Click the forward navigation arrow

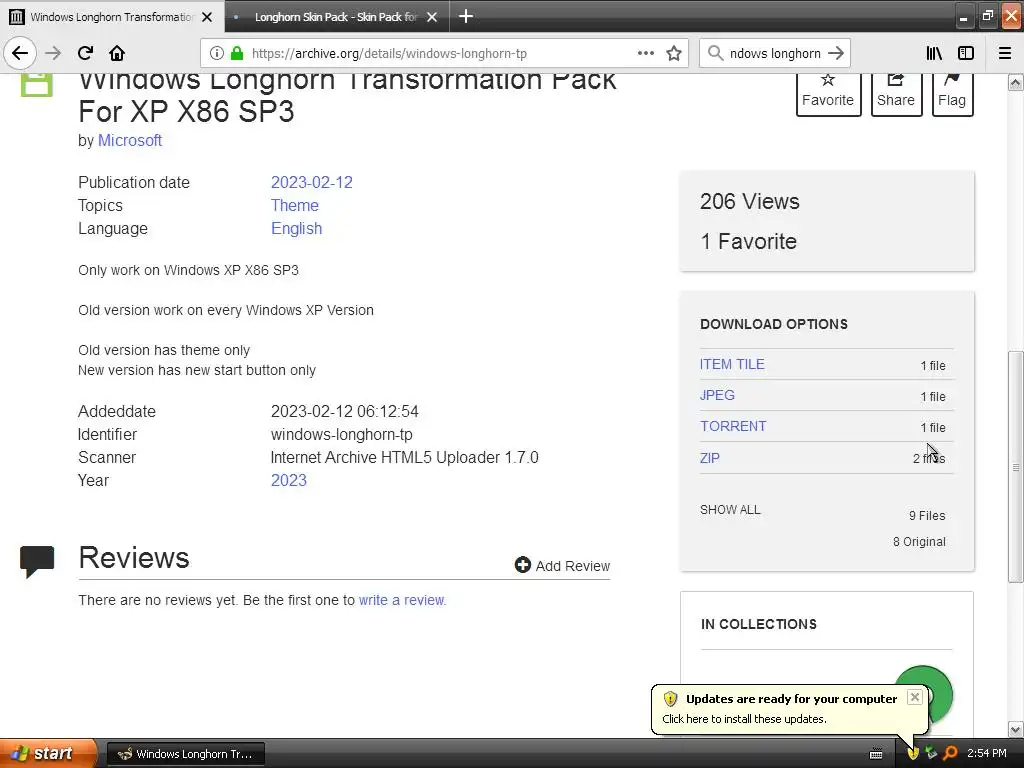point(54,53)
